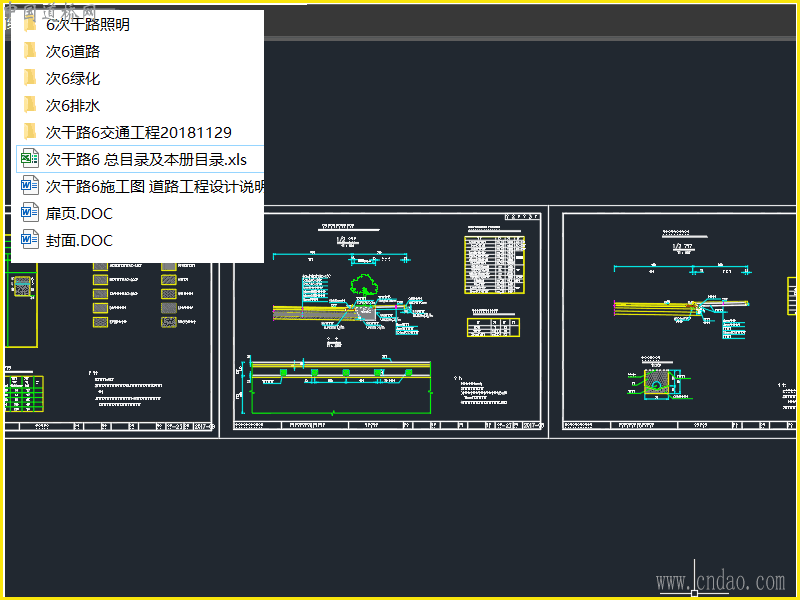Viewport: 800px width, 600px height.
Task: Click the Word icon of 扉页.DOC
Action: tap(30, 213)
